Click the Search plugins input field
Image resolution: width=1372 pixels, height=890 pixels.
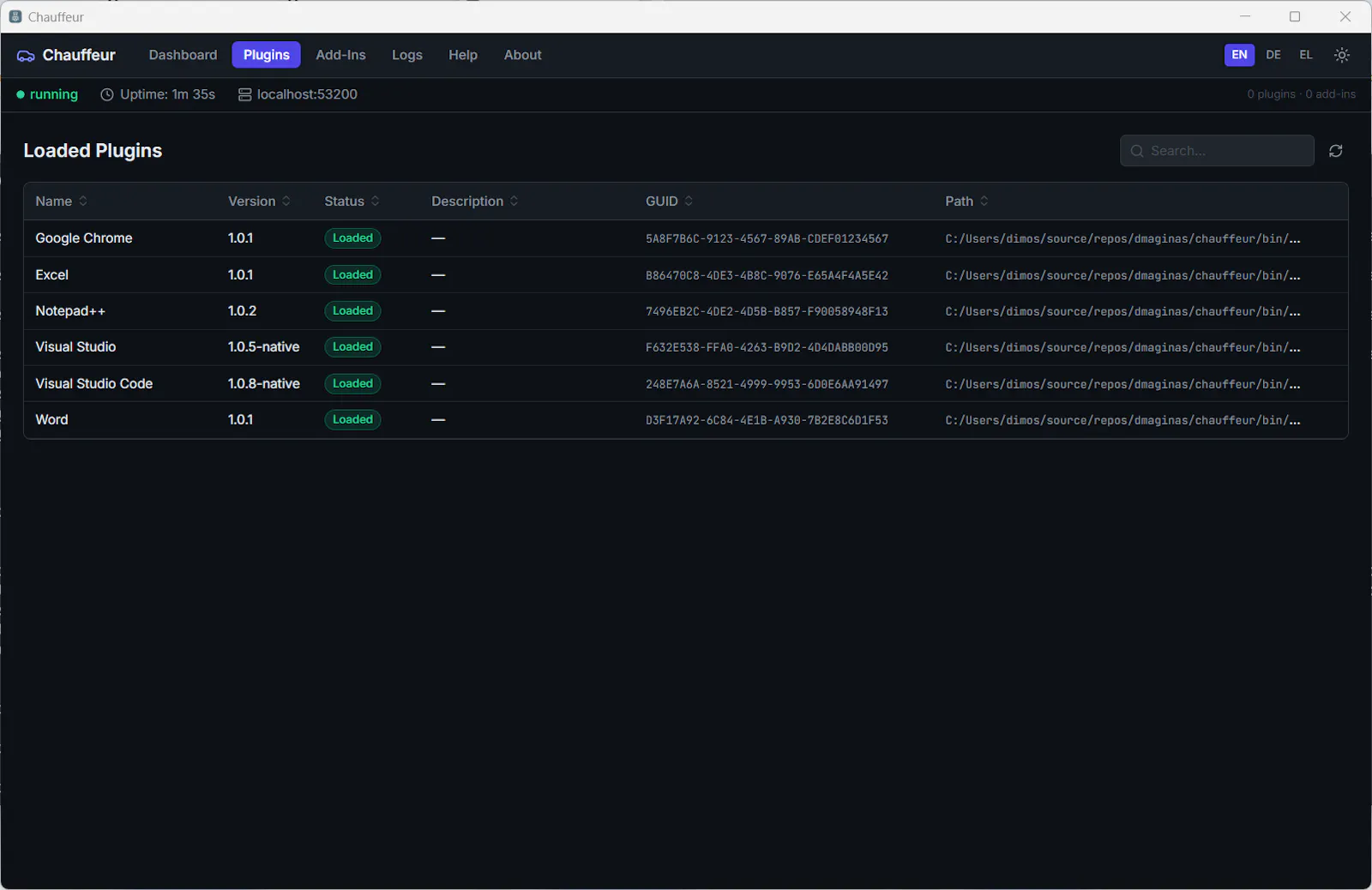coord(1217,151)
